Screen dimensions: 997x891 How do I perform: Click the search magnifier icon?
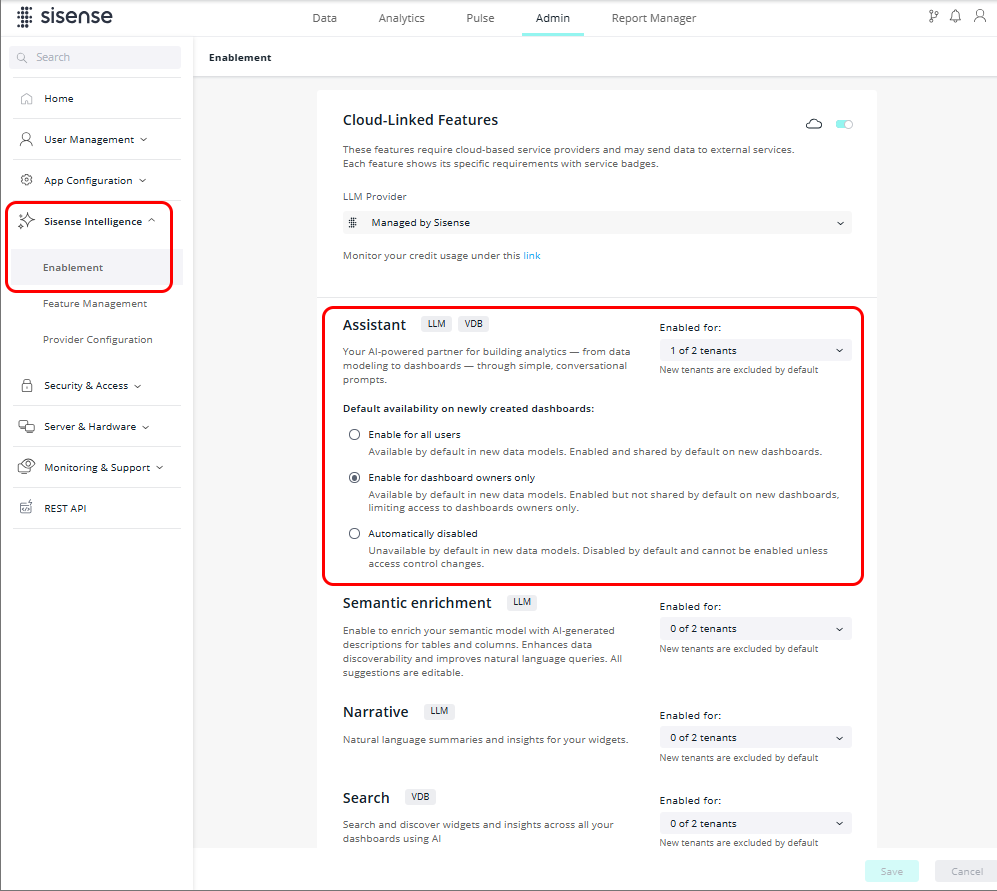point(22,57)
